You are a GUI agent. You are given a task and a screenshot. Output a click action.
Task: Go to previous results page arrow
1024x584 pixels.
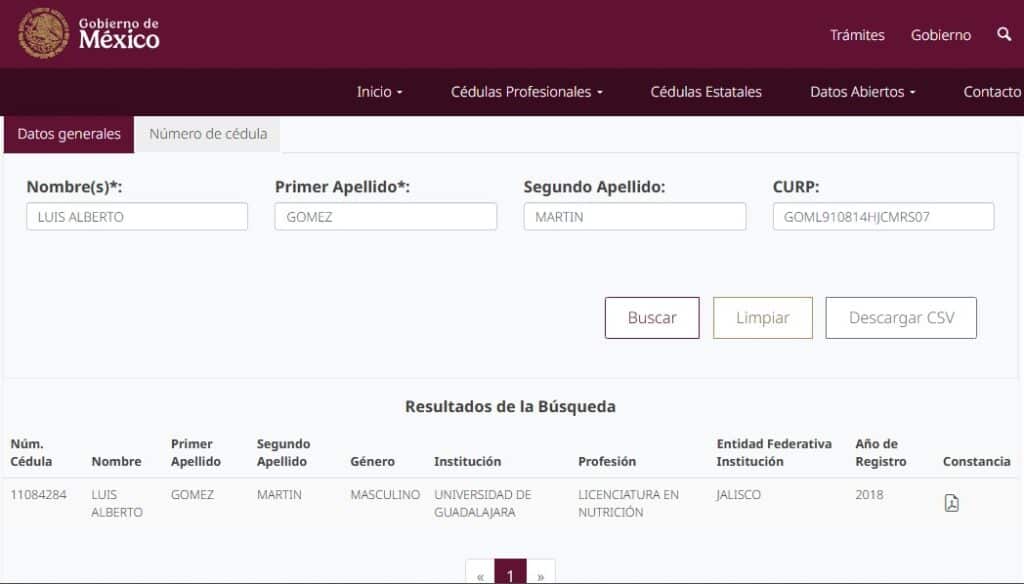coord(480,575)
